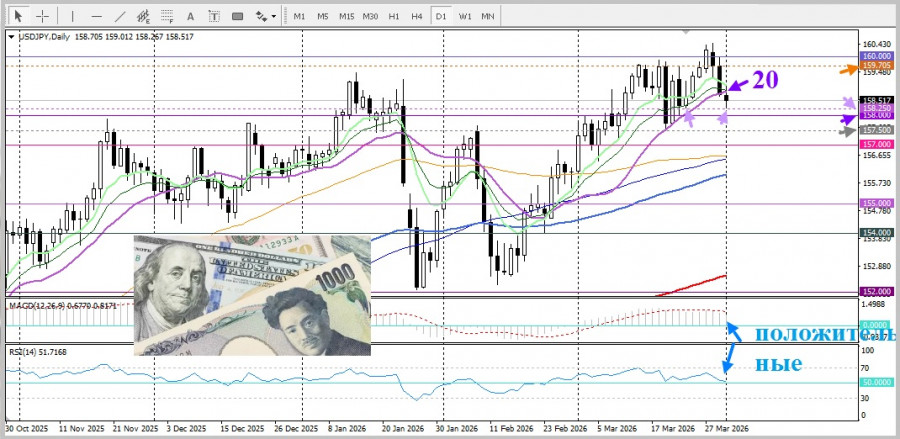Switch to the H4 timeframe
The image size is (900, 439).
tap(417, 16)
